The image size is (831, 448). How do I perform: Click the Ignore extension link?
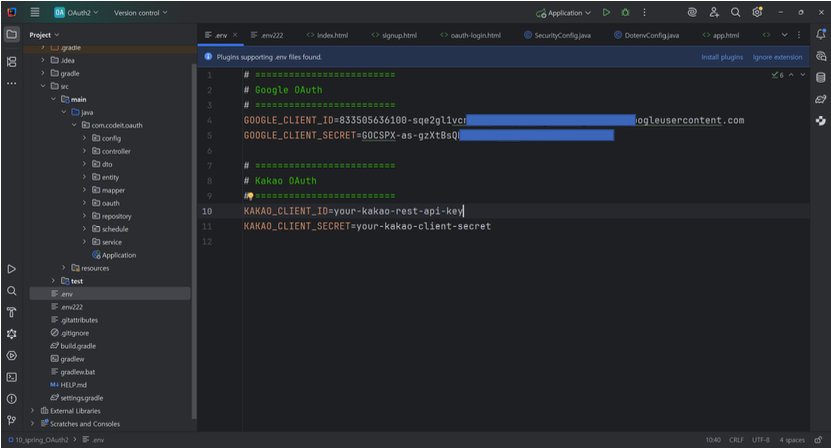tap(777, 57)
